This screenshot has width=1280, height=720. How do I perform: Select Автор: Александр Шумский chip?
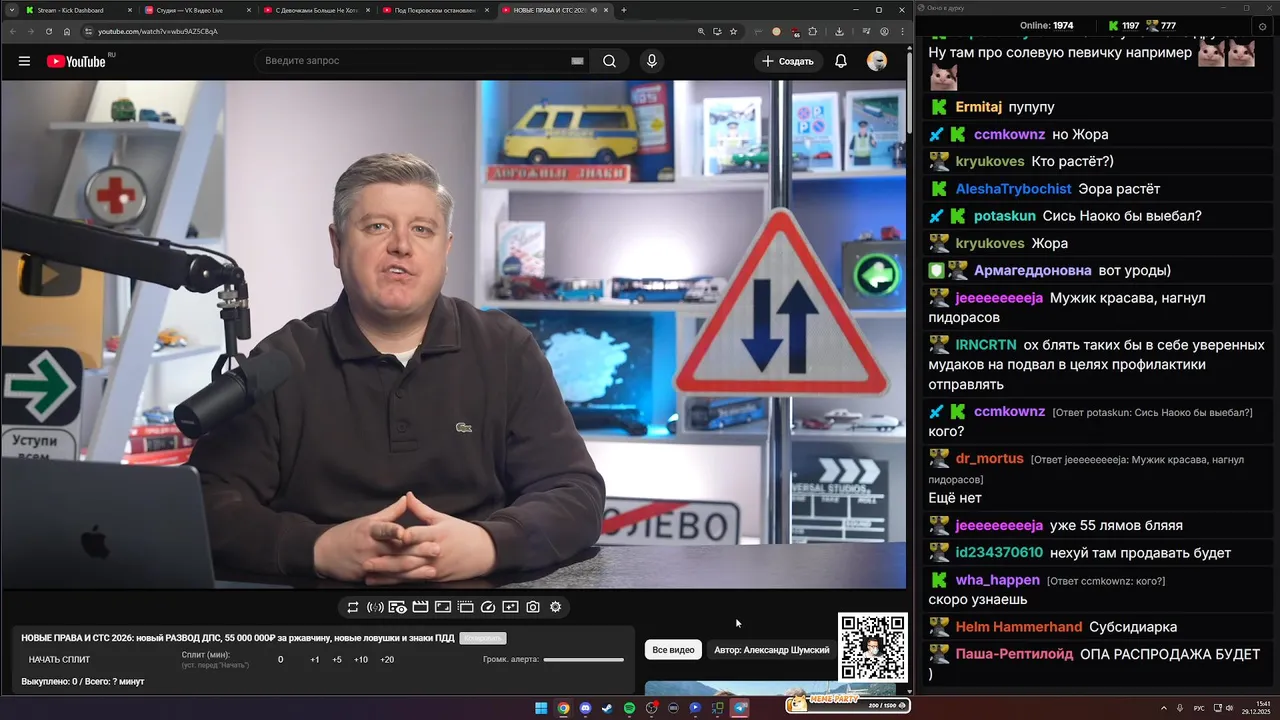pyautogui.click(x=772, y=650)
